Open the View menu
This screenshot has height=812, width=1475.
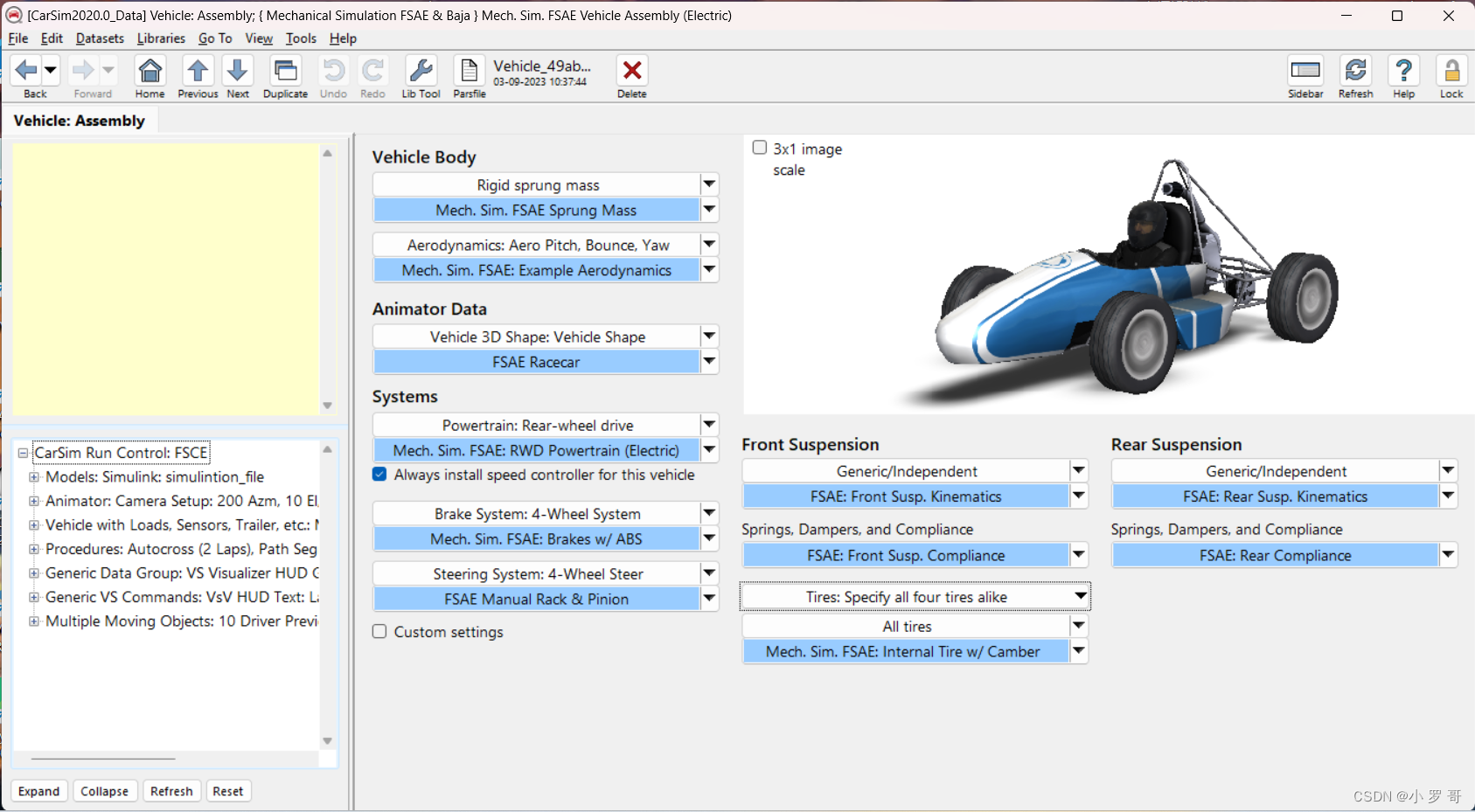click(x=259, y=38)
